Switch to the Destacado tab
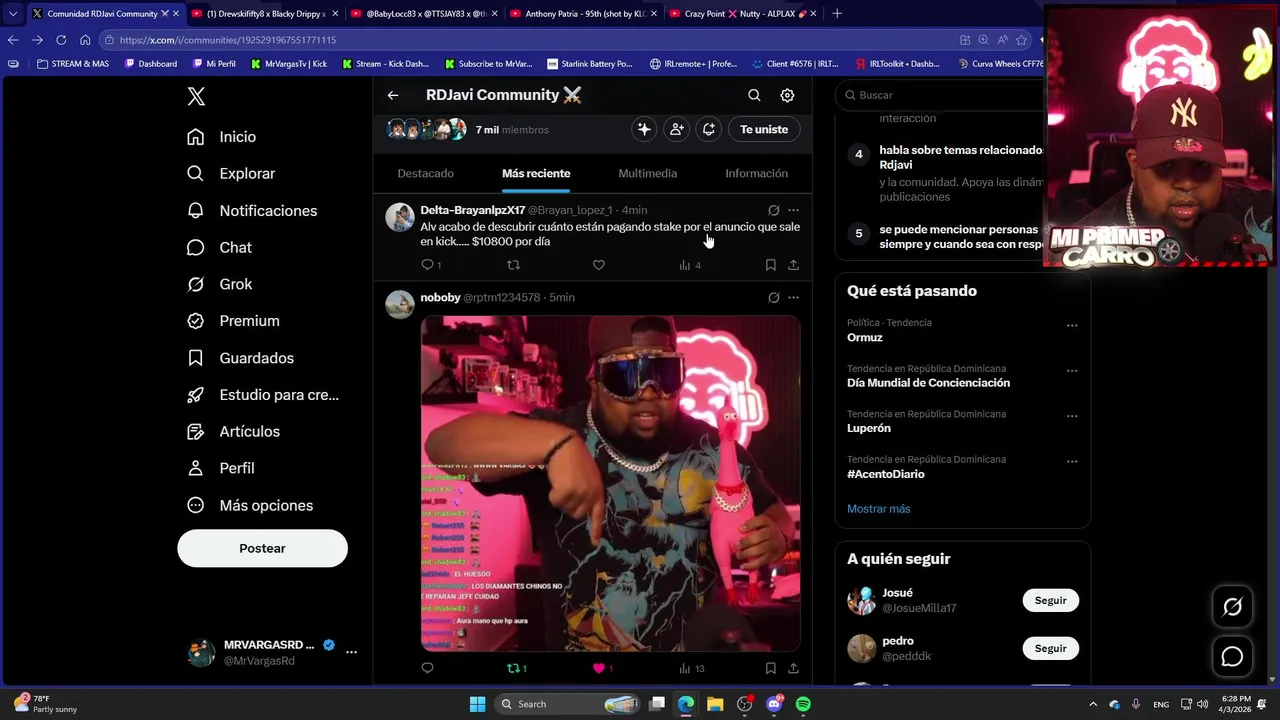1280x720 pixels. tap(425, 173)
